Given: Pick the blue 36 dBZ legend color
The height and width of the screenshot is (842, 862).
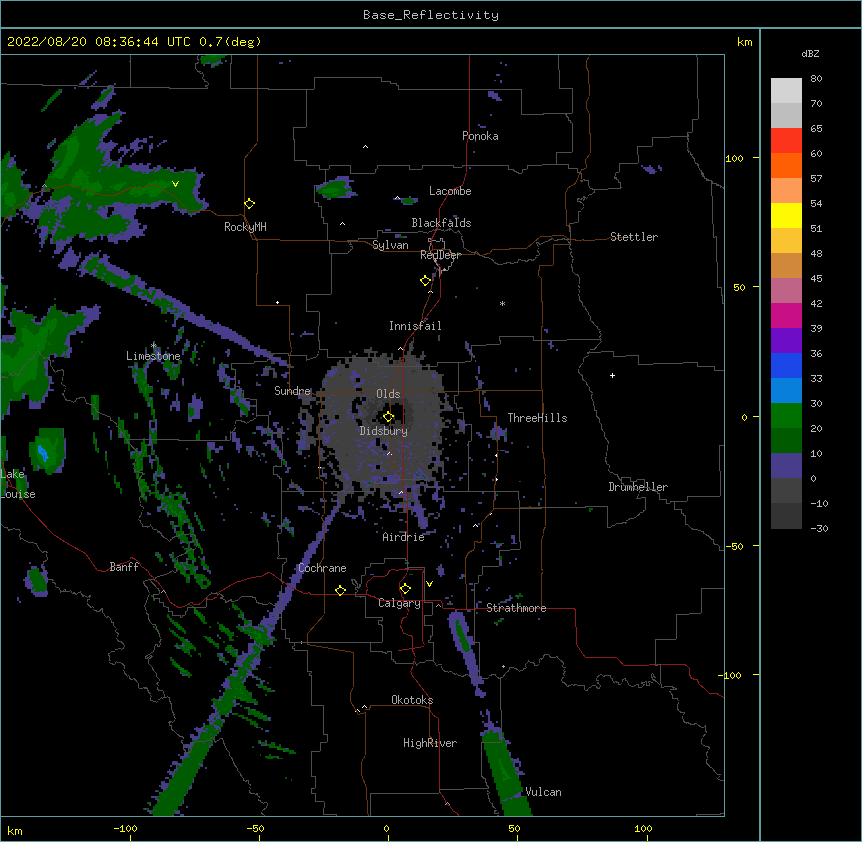Looking at the screenshot, I should [786, 365].
